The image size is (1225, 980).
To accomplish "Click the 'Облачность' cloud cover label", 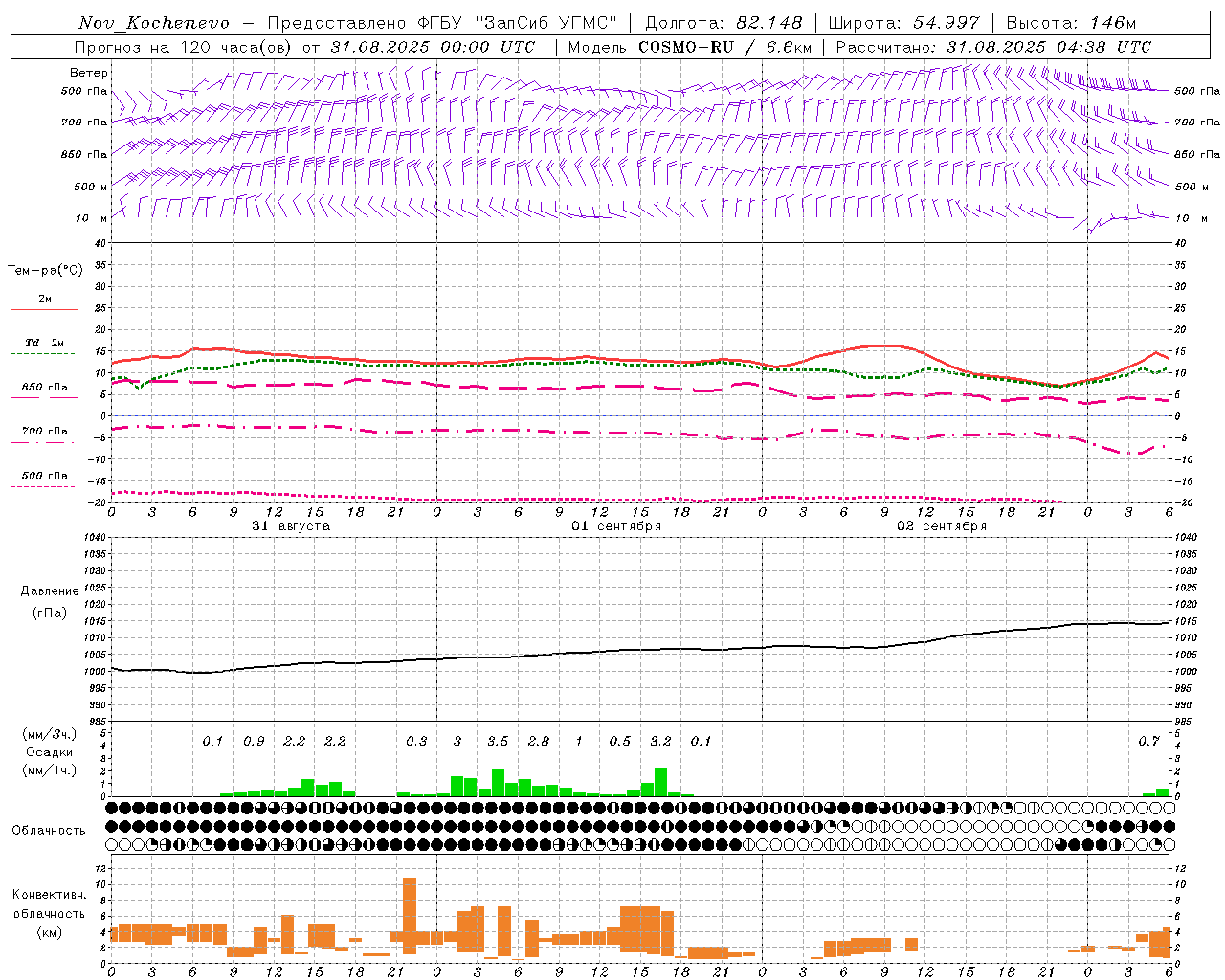I will [49, 831].
